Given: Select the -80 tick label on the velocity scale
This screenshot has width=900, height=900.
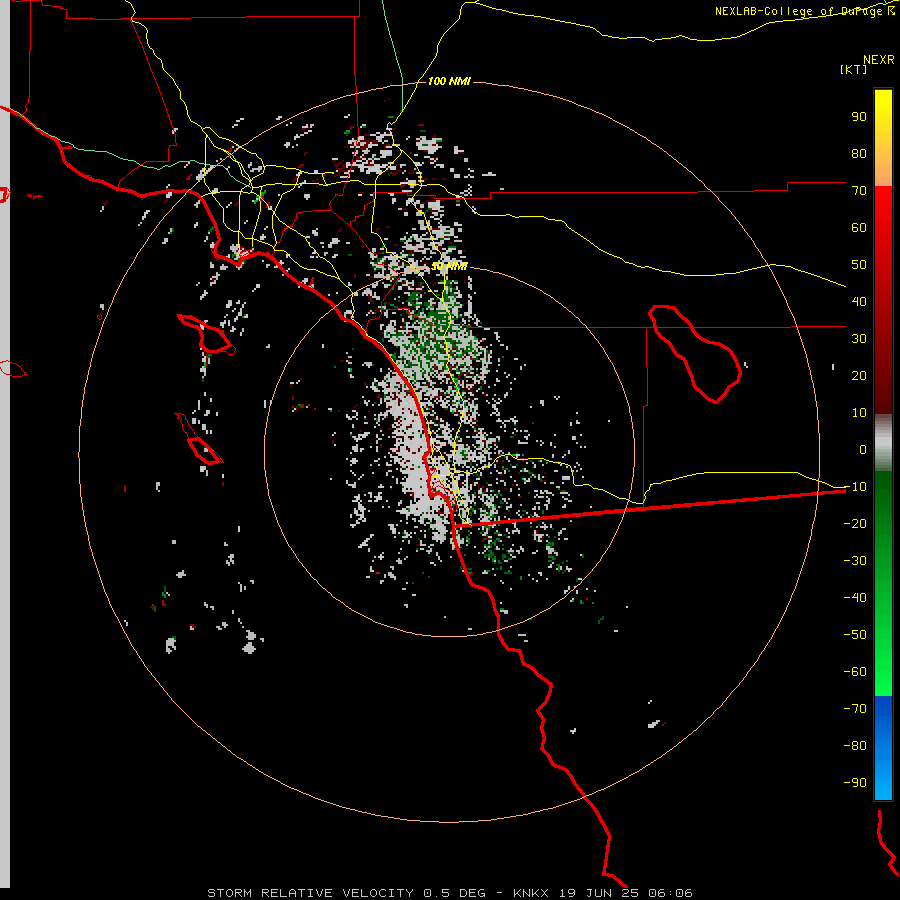Looking at the screenshot, I should point(855,746).
